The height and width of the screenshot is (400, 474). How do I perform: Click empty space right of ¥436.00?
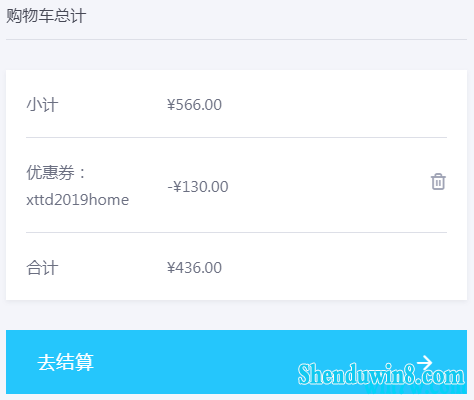[333, 268]
